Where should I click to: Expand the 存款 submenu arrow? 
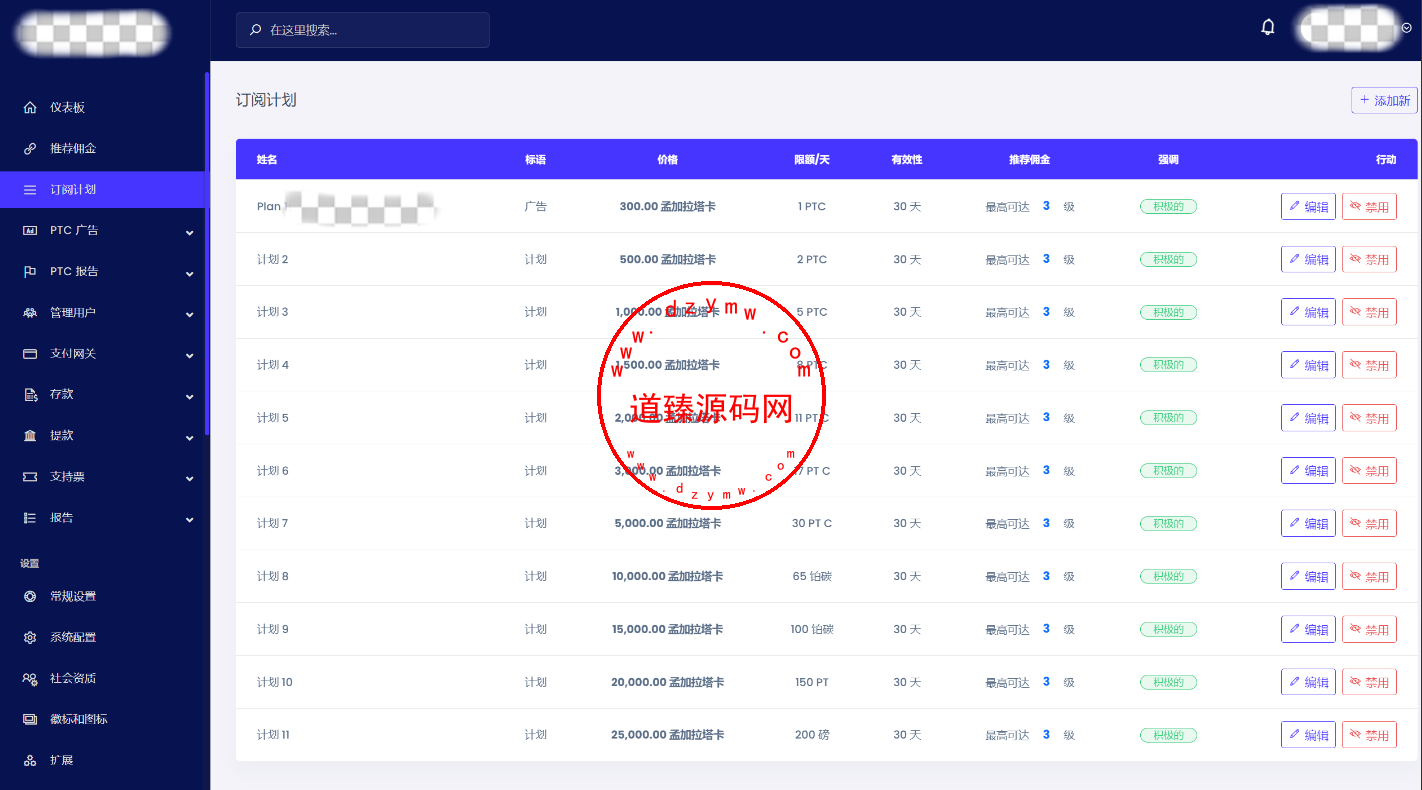pos(190,396)
